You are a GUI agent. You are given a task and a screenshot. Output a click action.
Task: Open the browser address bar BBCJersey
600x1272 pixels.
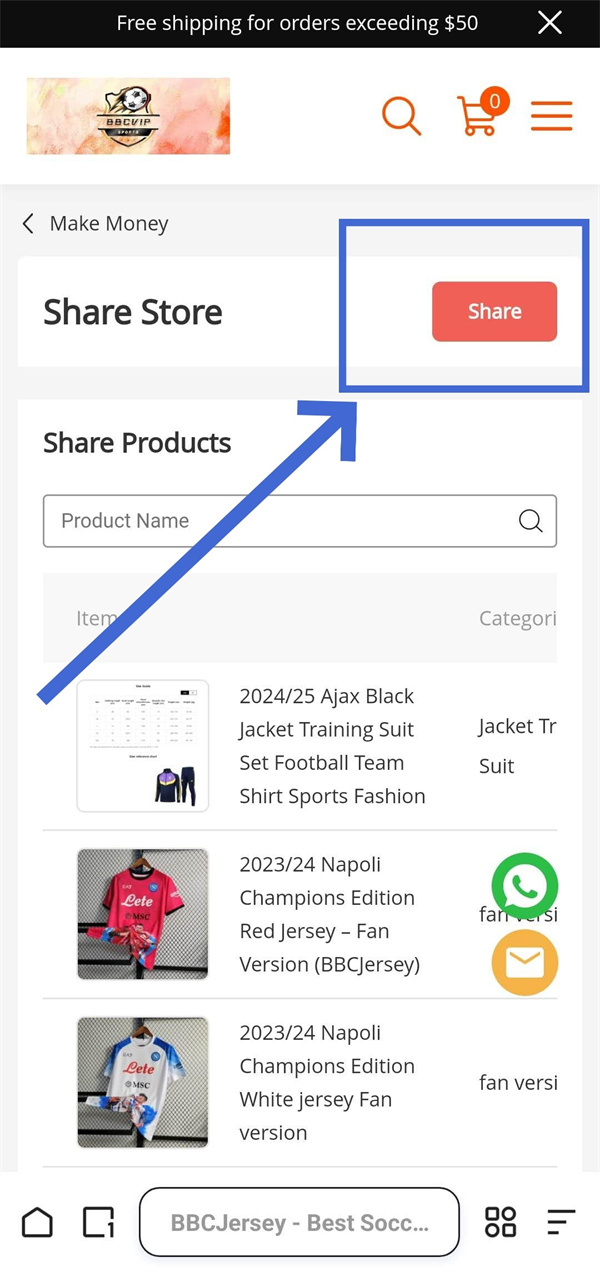pos(299,1222)
